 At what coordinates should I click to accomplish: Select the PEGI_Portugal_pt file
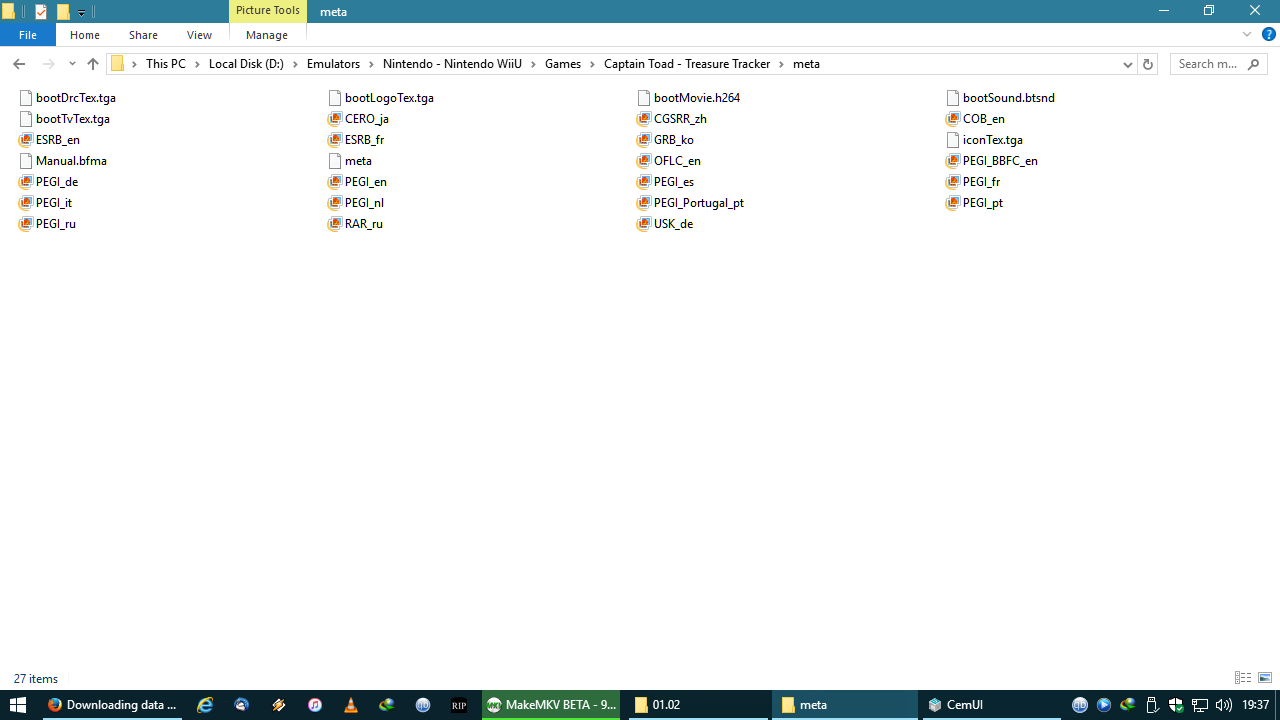(x=690, y=203)
